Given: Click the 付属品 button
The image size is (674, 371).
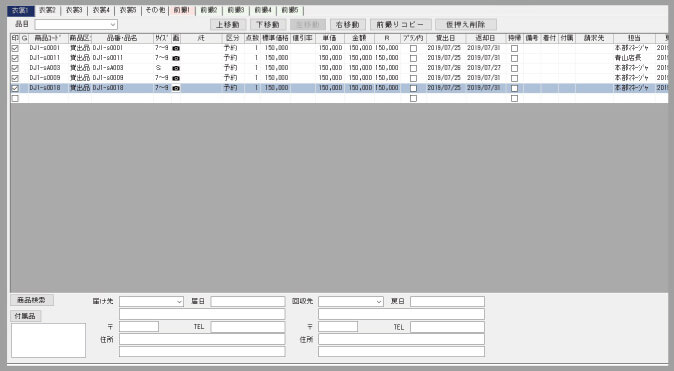Looking at the screenshot, I should (x=25, y=316).
